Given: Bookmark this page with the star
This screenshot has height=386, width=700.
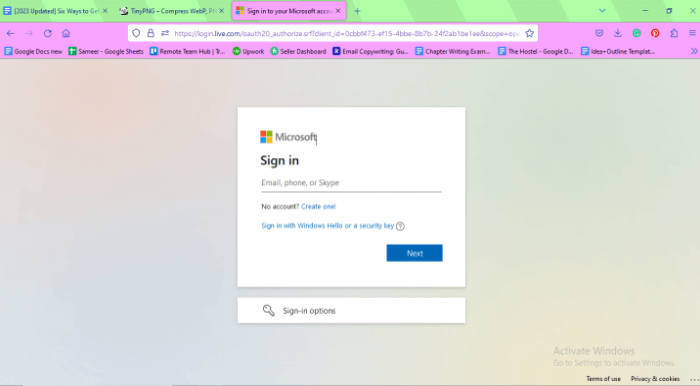Looking at the screenshot, I should tap(529, 33).
